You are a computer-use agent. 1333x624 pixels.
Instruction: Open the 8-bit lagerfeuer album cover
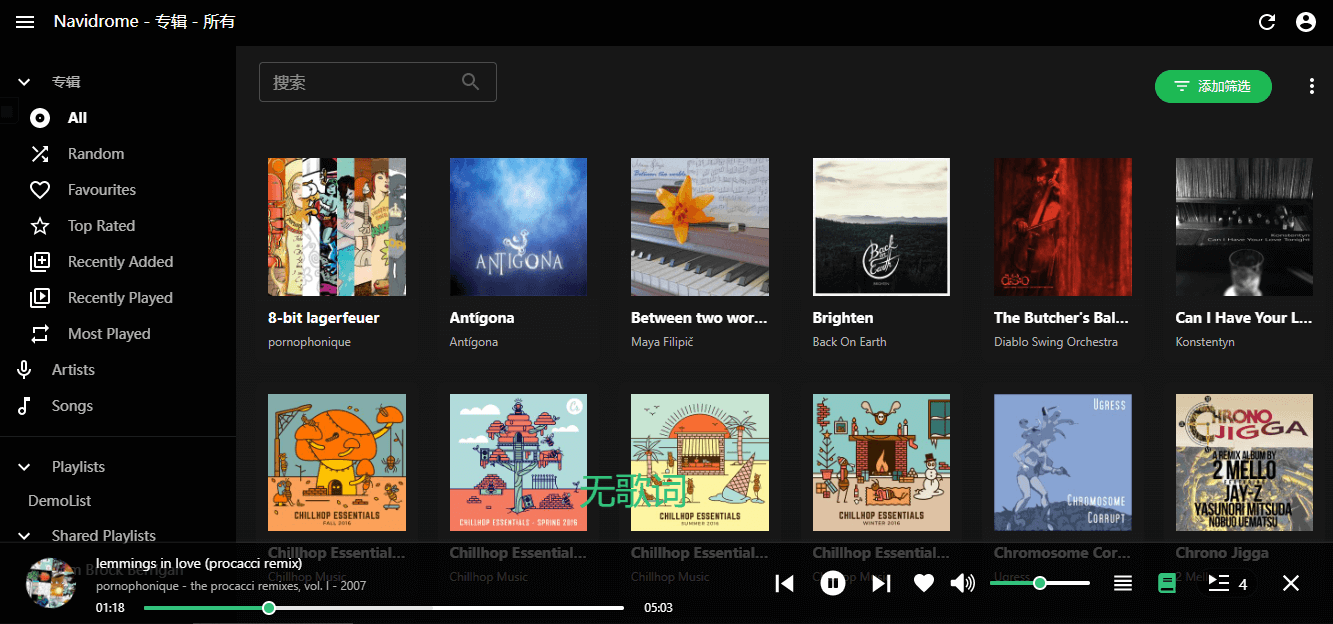tap(337, 227)
